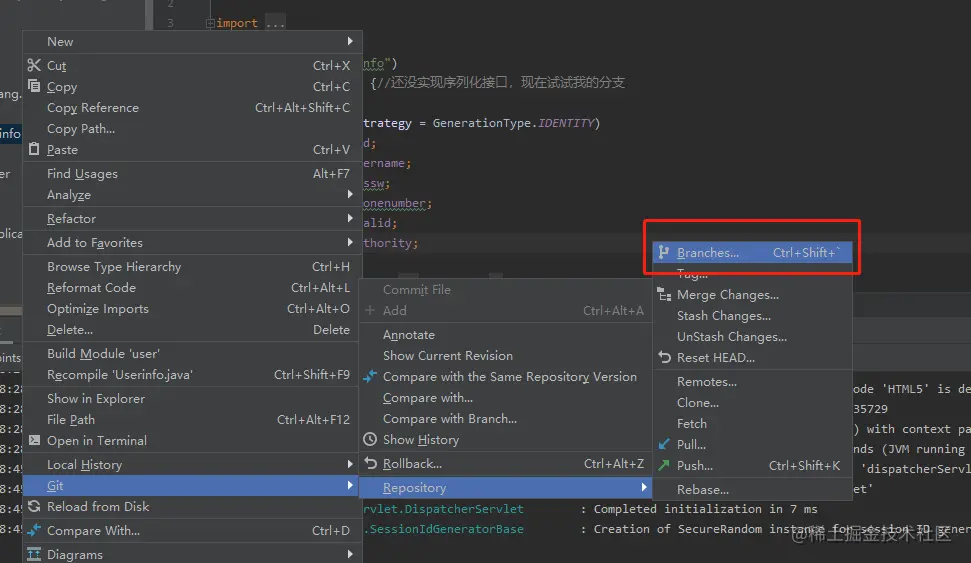The image size is (971, 563).
Task: Select Delete... menu entry
Action: [x=192, y=330]
